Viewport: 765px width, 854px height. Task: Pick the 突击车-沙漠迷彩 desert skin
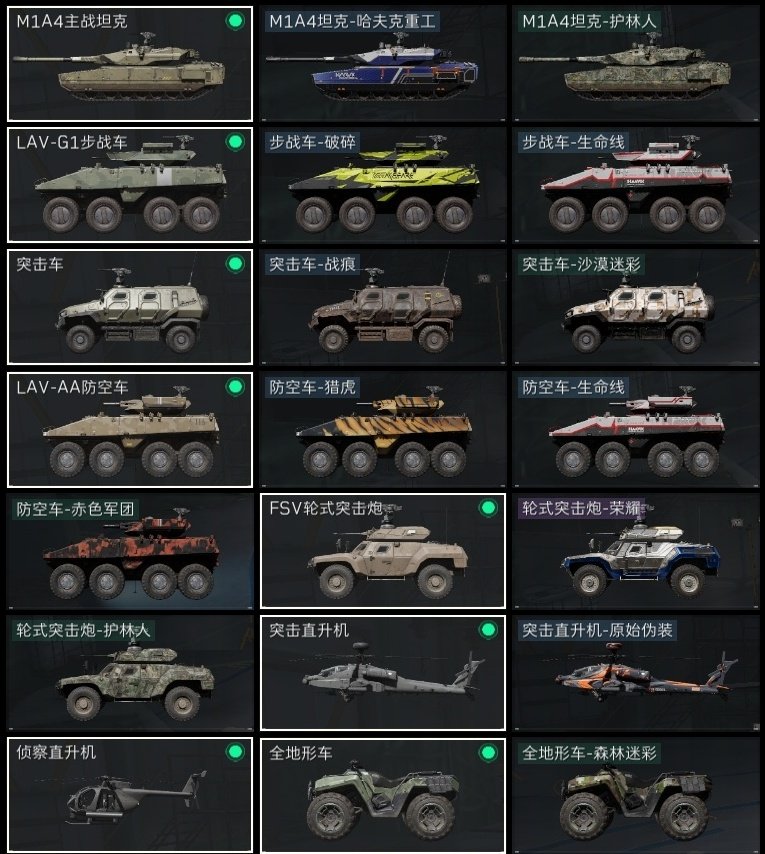pyautogui.click(x=635, y=307)
